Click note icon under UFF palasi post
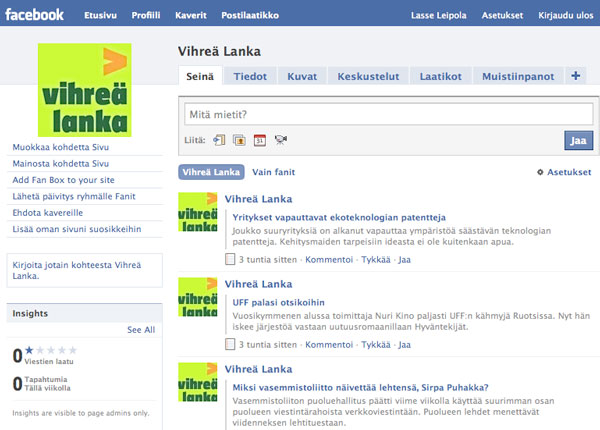This screenshot has width=600, height=430. pos(230,344)
